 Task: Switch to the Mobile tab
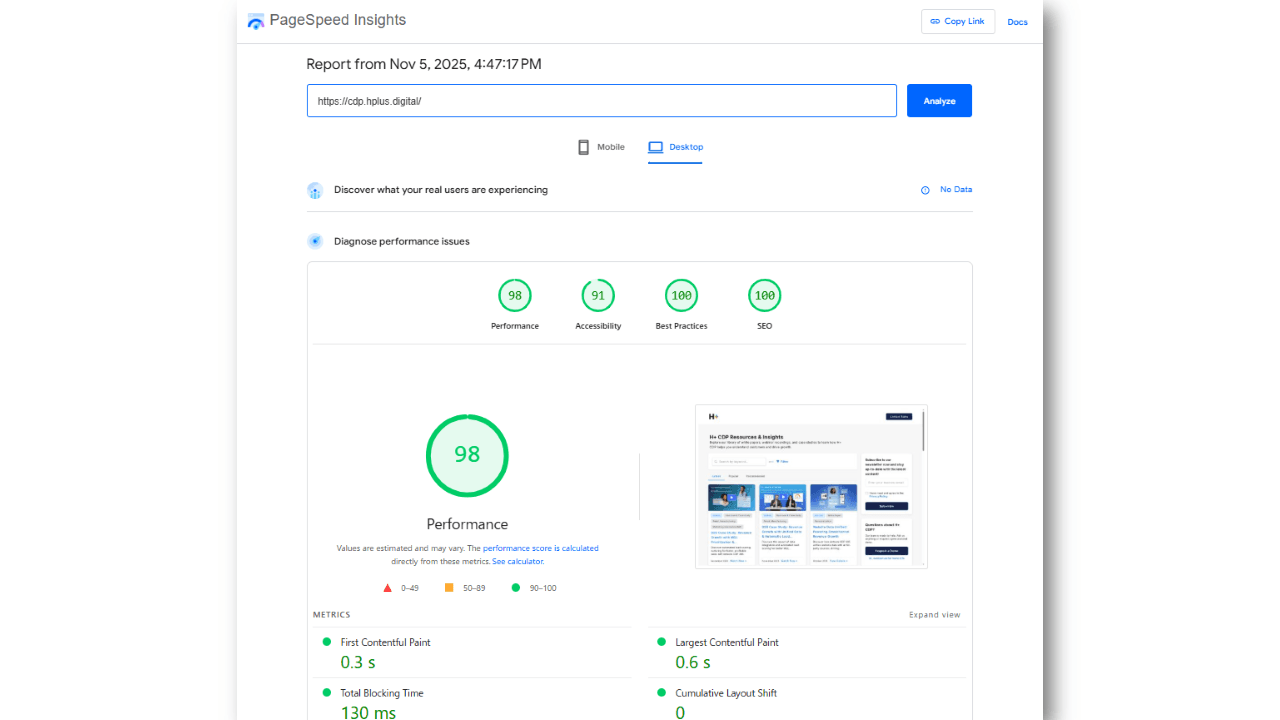click(601, 147)
